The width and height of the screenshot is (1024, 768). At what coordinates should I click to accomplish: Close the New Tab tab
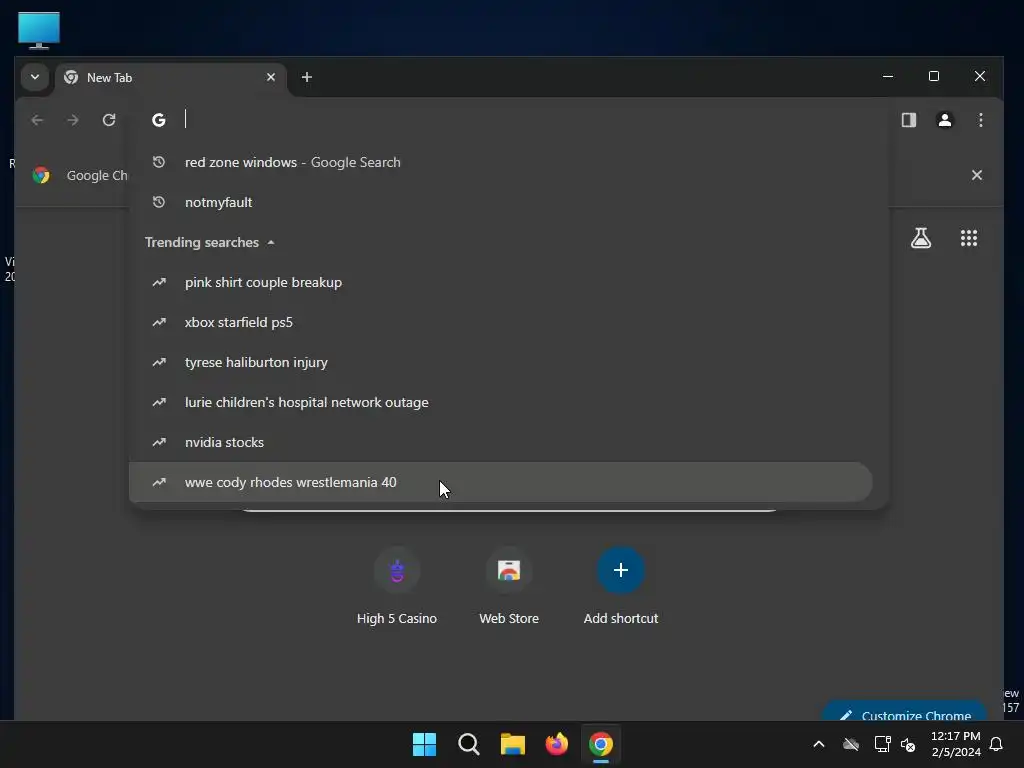click(271, 77)
